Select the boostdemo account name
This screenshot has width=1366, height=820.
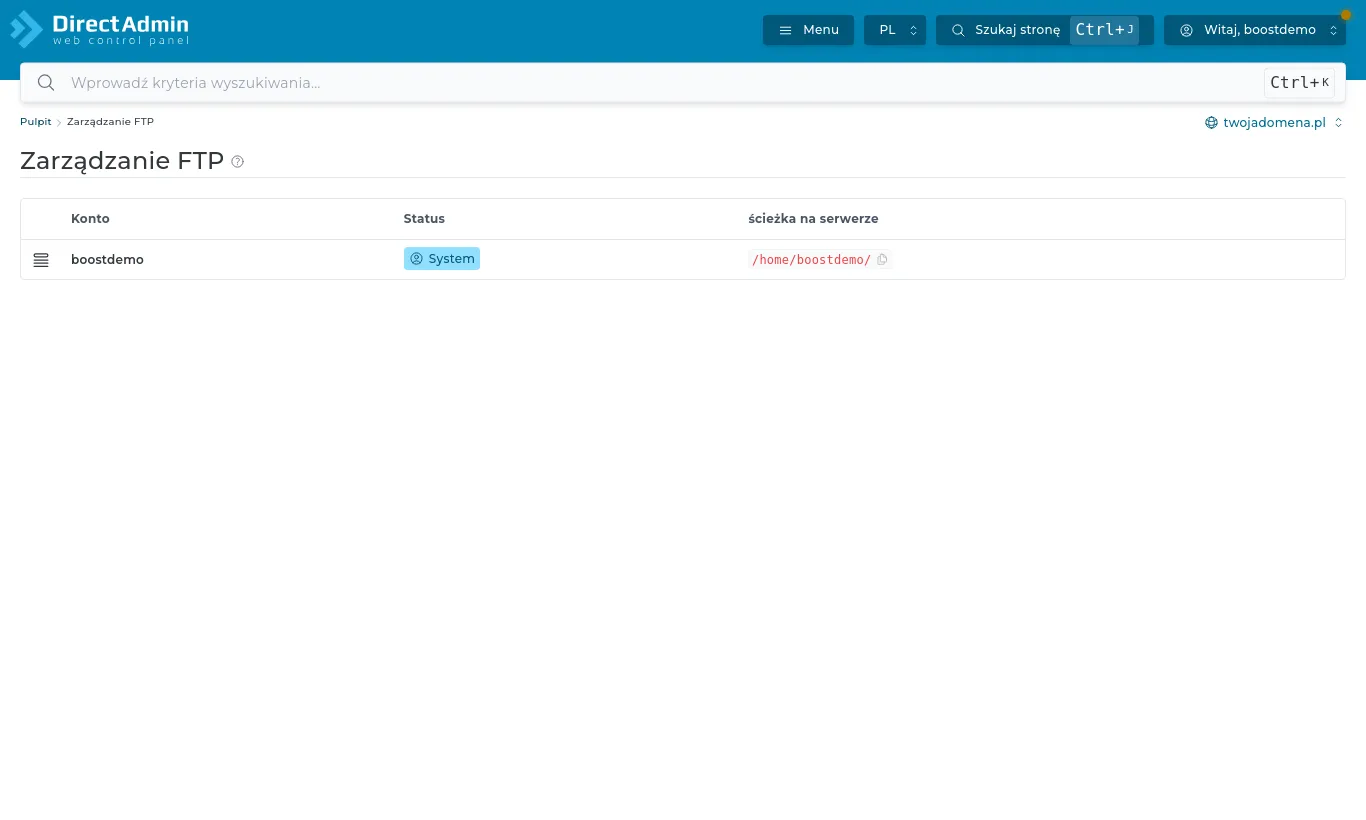coord(107,259)
